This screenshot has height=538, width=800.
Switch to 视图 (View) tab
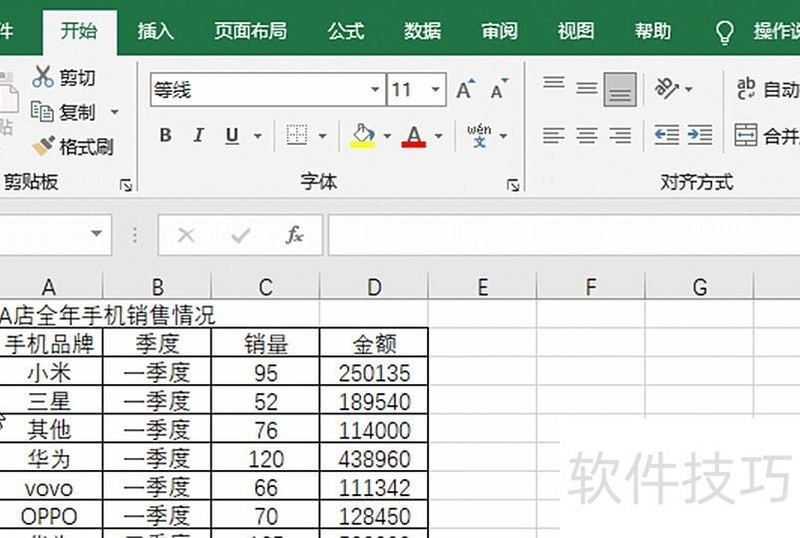click(x=576, y=31)
